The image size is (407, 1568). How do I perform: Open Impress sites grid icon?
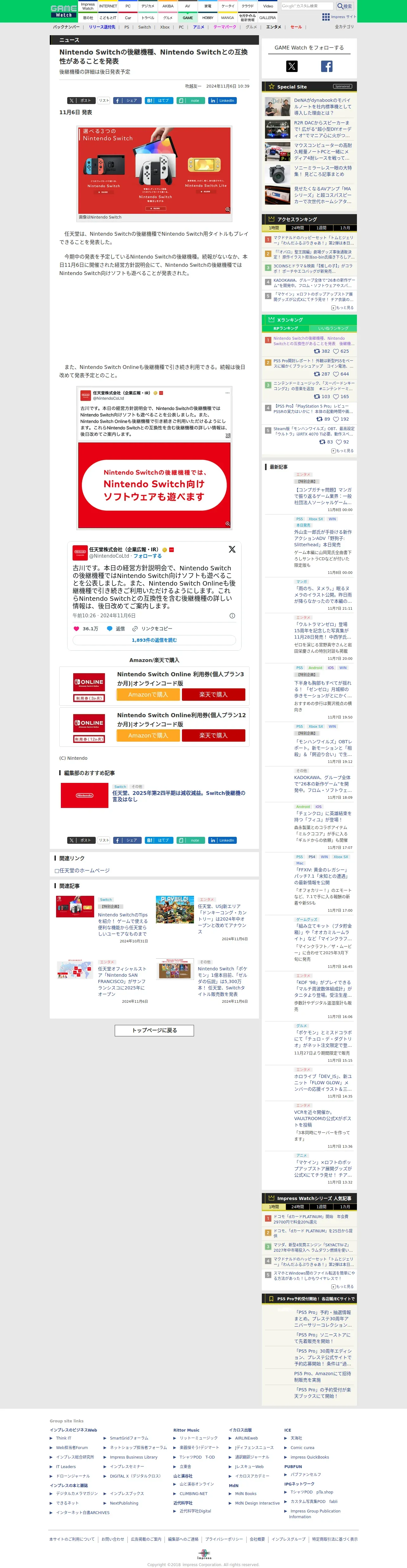(326, 17)
